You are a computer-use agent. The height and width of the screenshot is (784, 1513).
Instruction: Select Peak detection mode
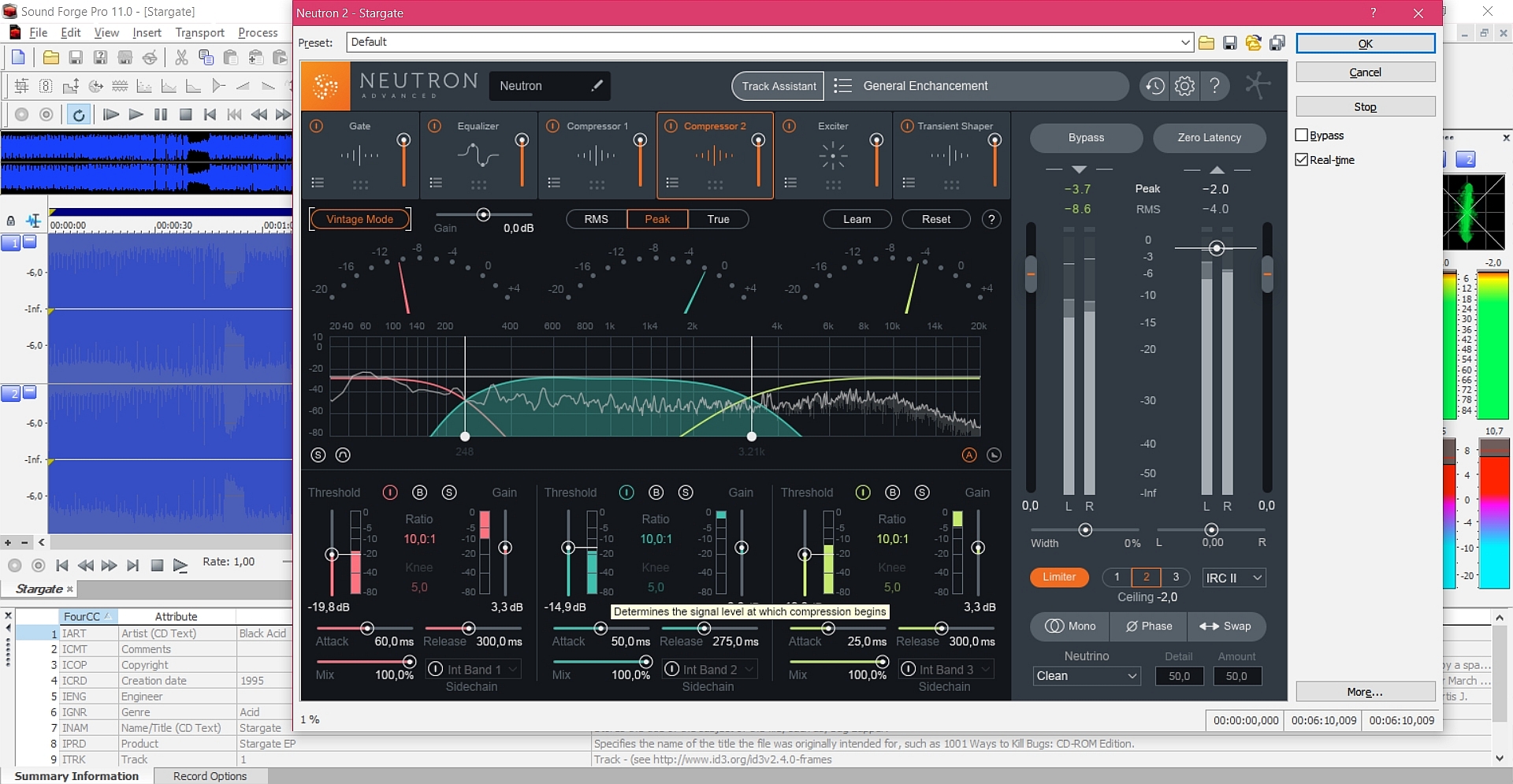pos(657,219)
